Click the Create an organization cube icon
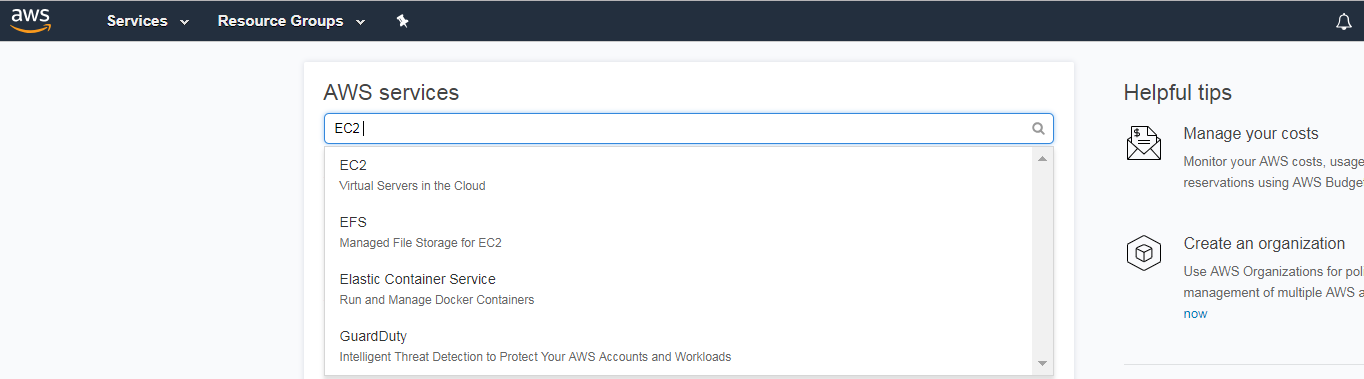Image resolution: width=1364 pixels, height=379 pixels. 1143,253
